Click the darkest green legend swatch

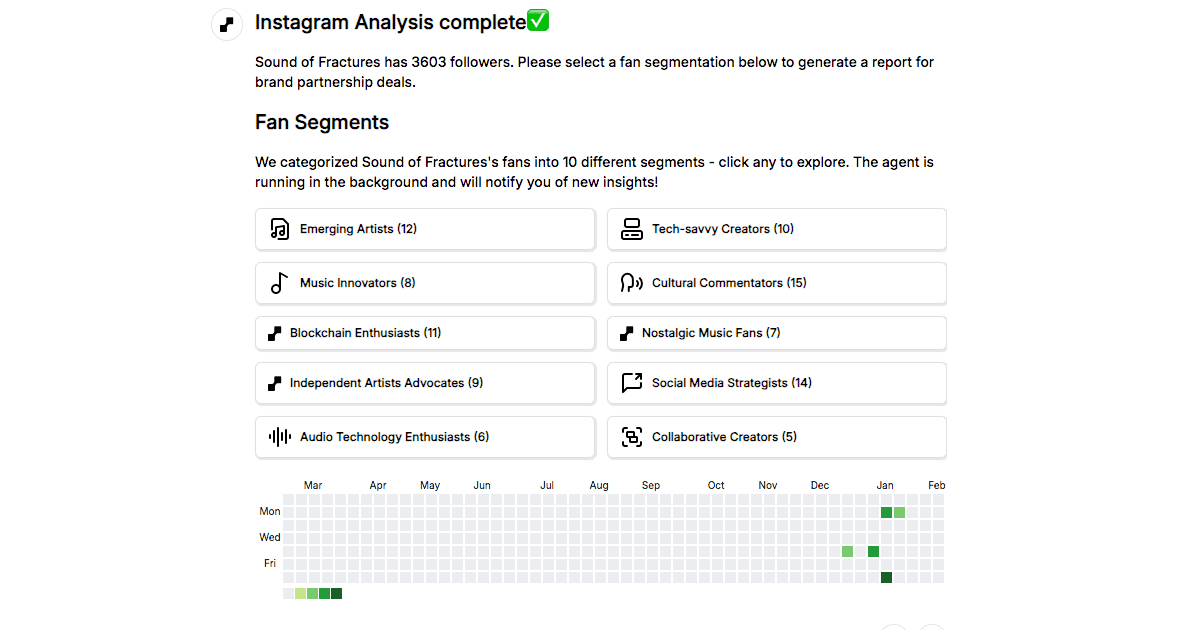337,594
